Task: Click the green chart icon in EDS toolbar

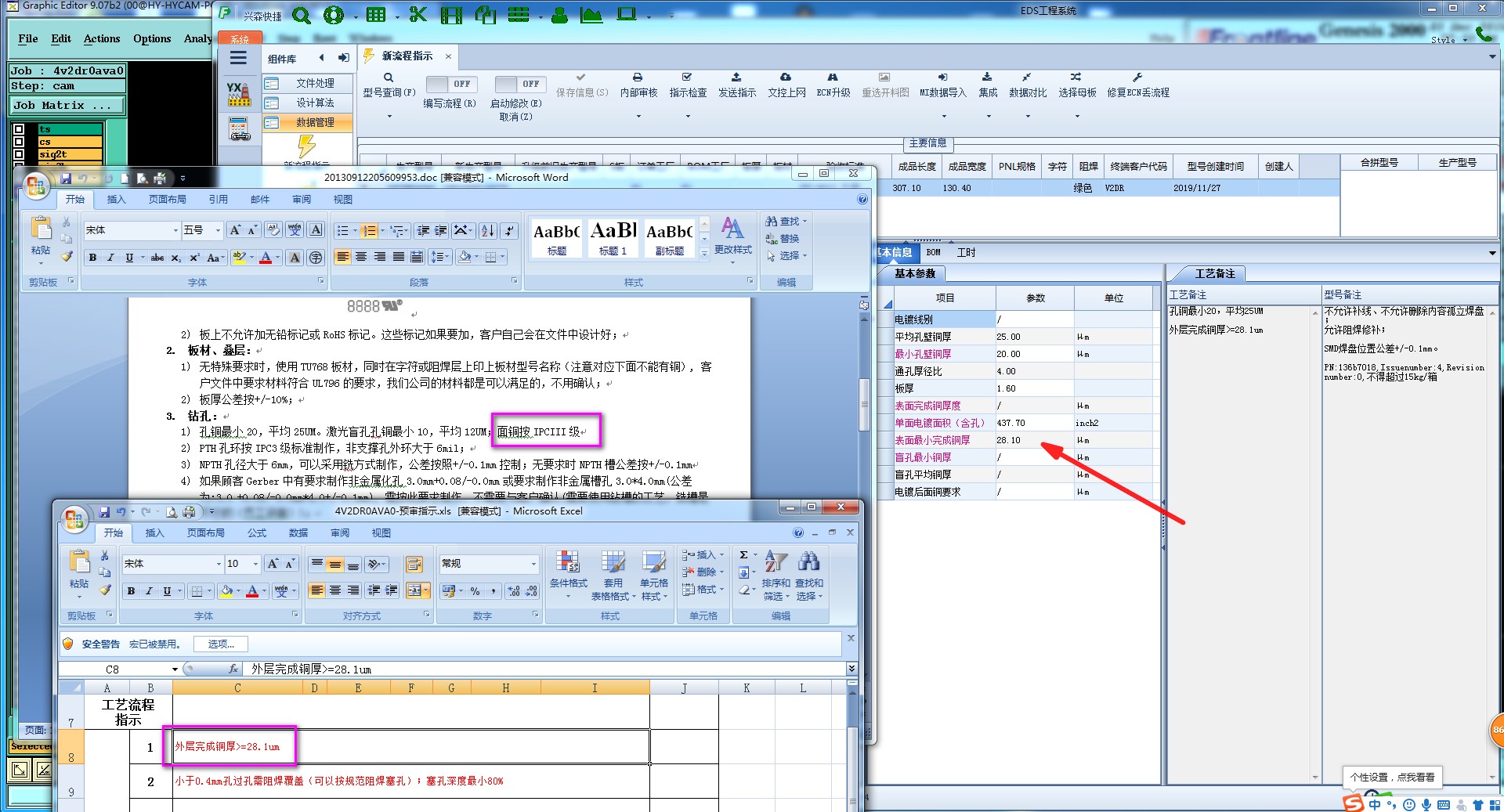Action: click(x=591, y=15)
